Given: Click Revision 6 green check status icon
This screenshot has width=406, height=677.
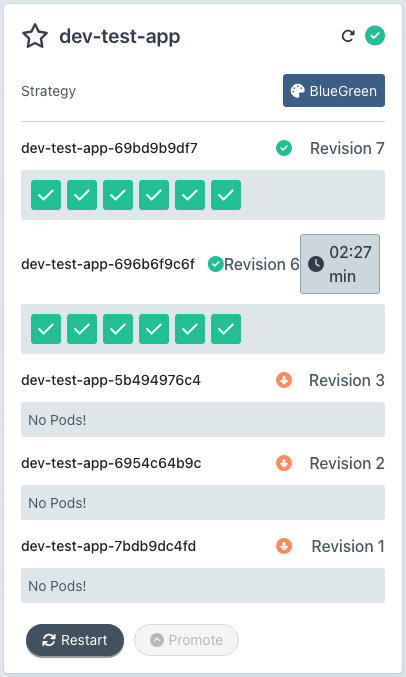Looking at the screenshot, I should click(216, 264).
